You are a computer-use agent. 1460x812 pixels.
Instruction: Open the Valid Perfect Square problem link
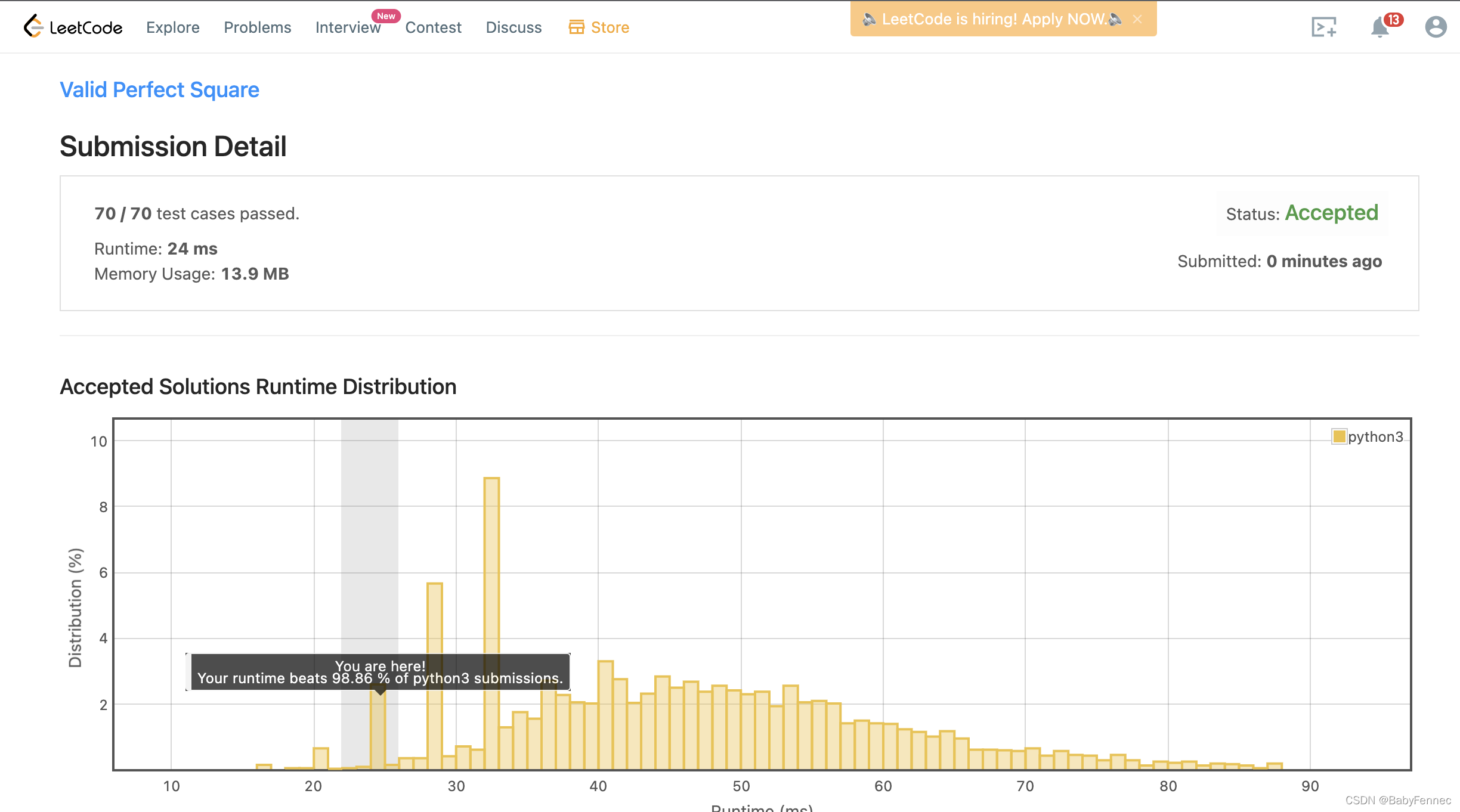pyautogui.click(x=159, y=89)
